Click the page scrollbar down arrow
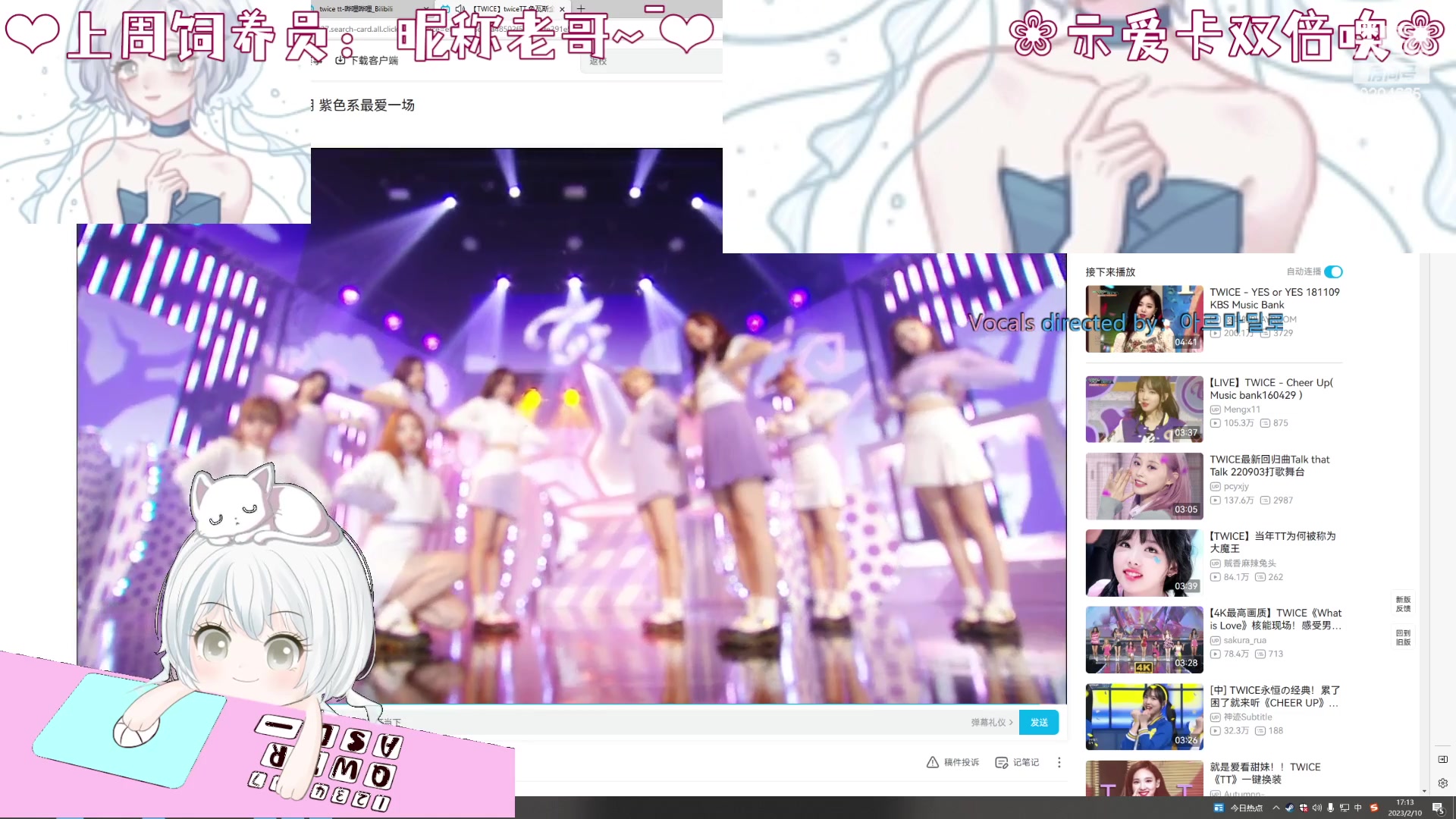 pos(1424,791)
